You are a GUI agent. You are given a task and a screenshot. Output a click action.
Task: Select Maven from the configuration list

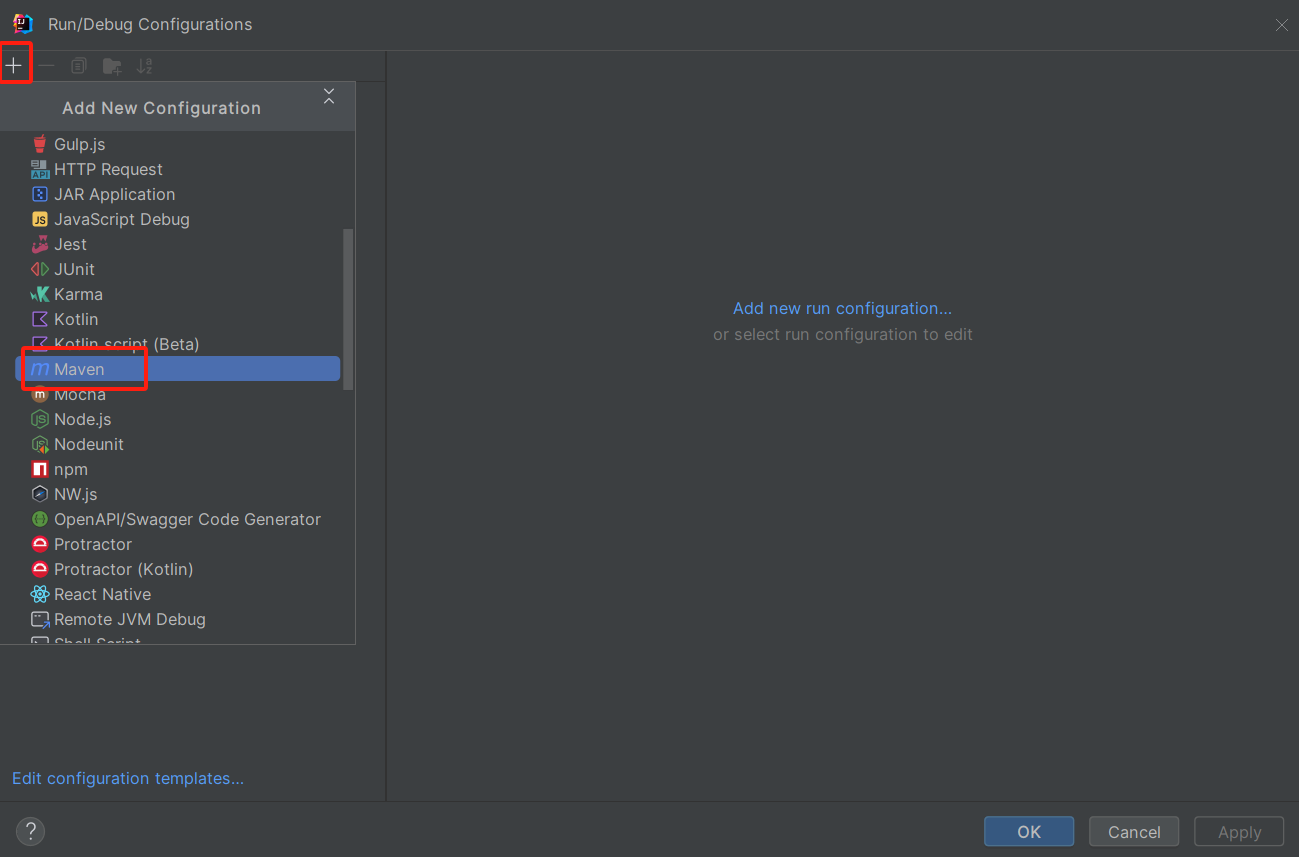tap(79, 369)
